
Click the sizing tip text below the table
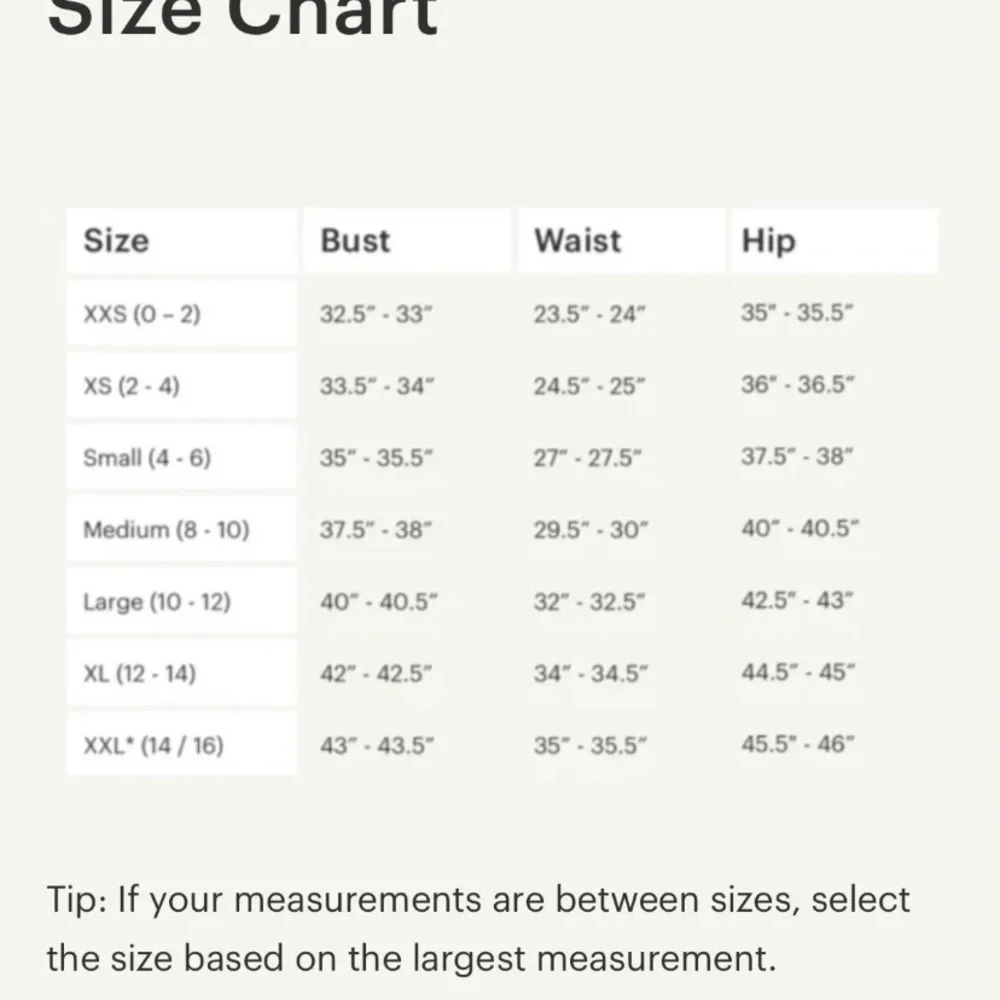click(478, 929)
